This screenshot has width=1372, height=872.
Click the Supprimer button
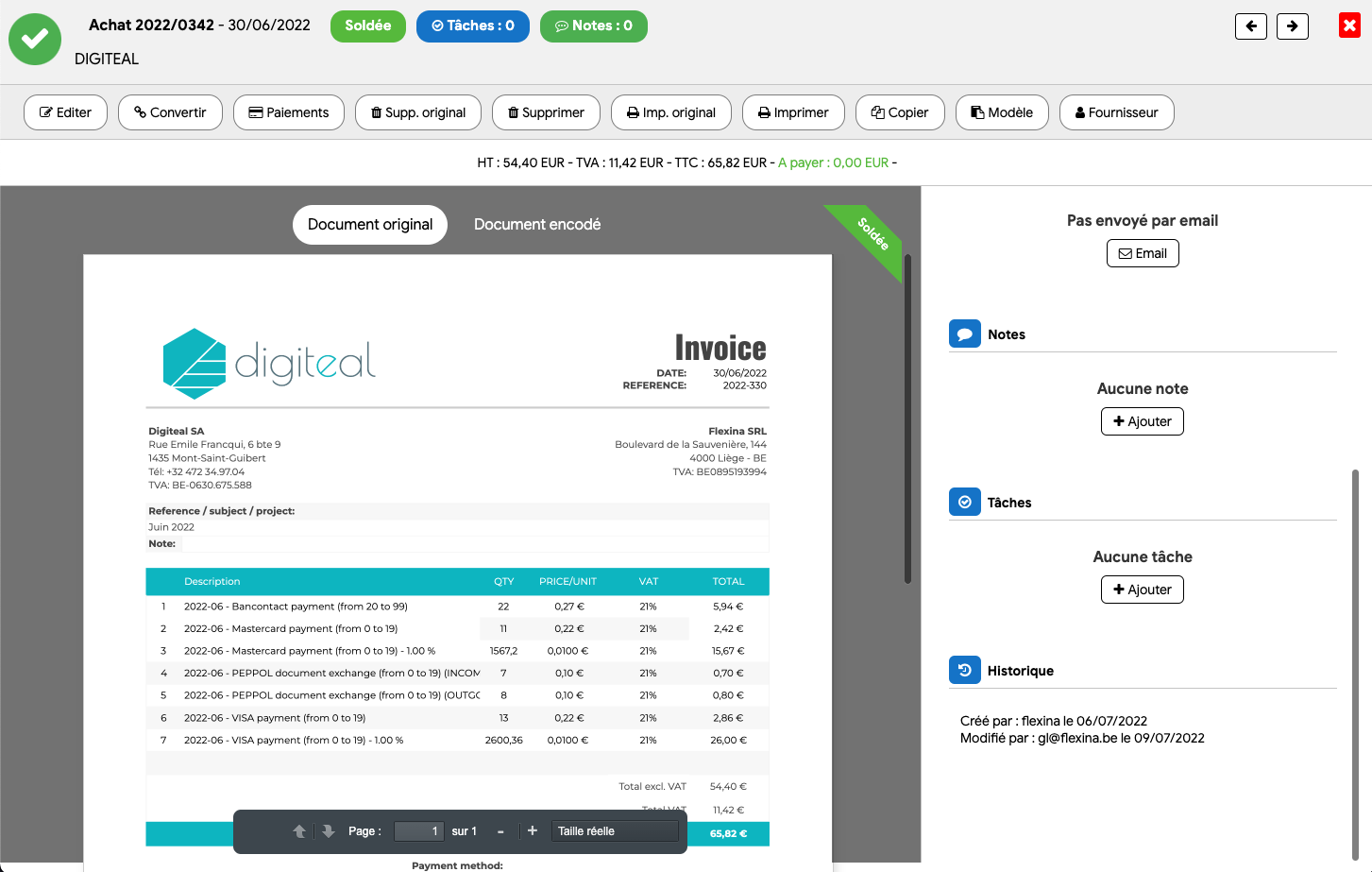pos(546,112)
